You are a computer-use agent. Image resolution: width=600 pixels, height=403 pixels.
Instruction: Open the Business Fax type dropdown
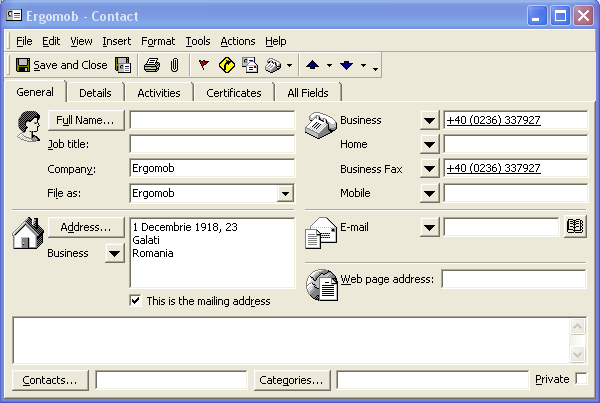429,169
